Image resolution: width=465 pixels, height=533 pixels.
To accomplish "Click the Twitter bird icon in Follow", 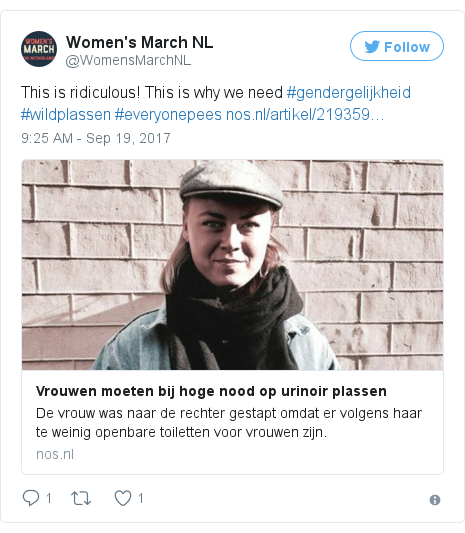I will (372, 47).
